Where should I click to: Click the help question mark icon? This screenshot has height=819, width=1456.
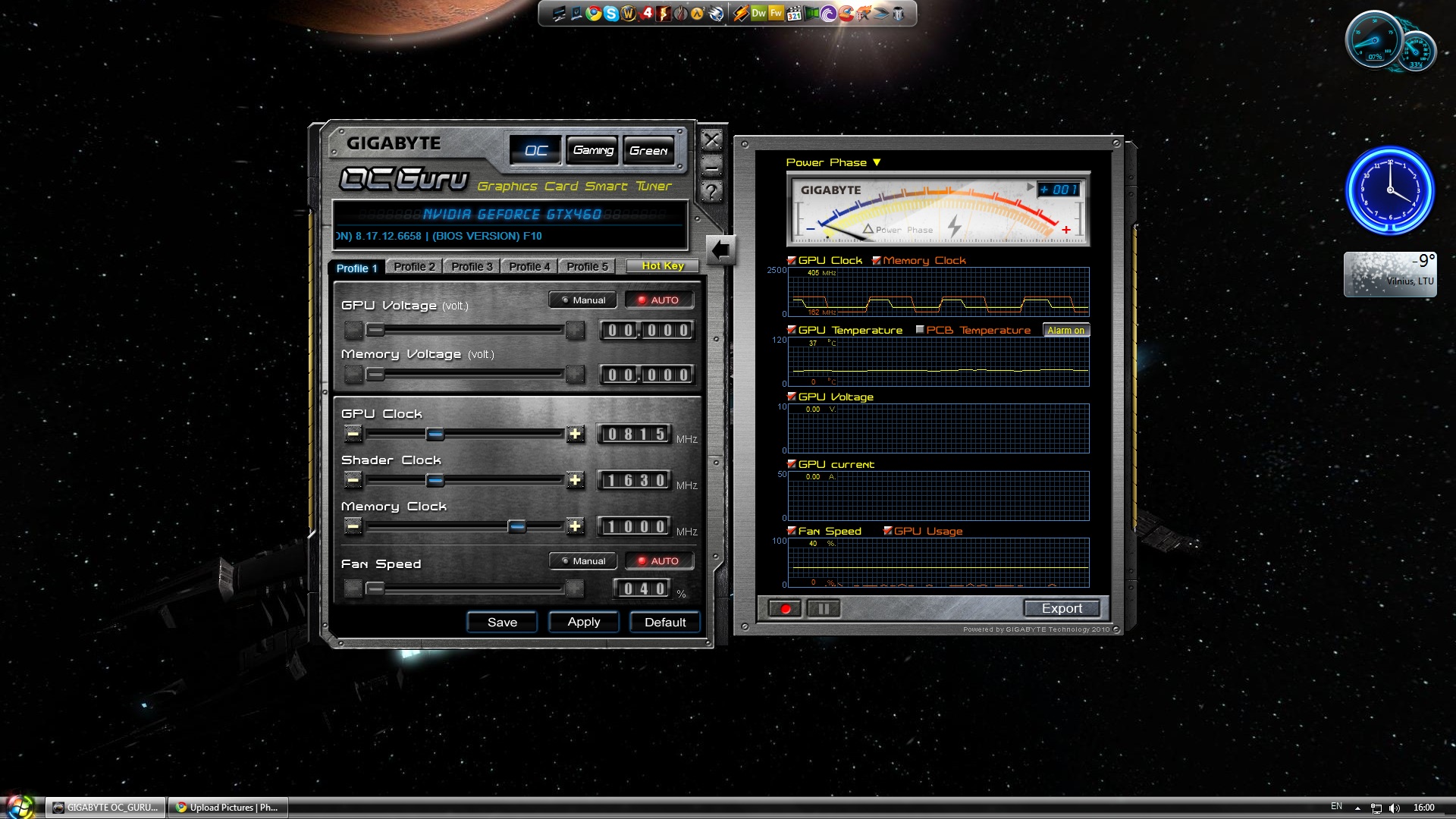tap(711, 191)
